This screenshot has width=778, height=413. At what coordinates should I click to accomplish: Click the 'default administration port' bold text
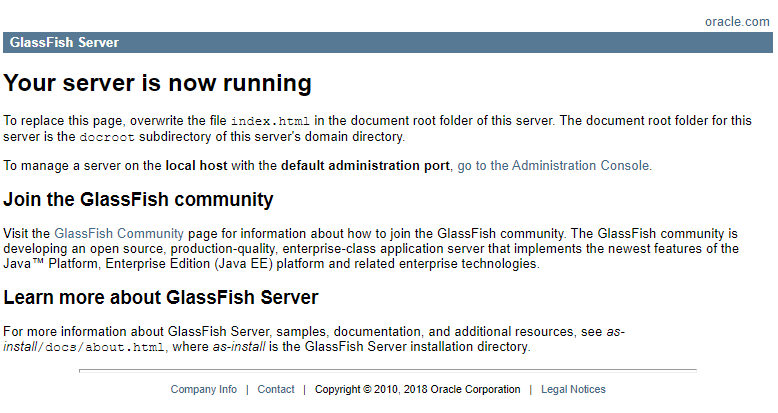coord(365,166)
